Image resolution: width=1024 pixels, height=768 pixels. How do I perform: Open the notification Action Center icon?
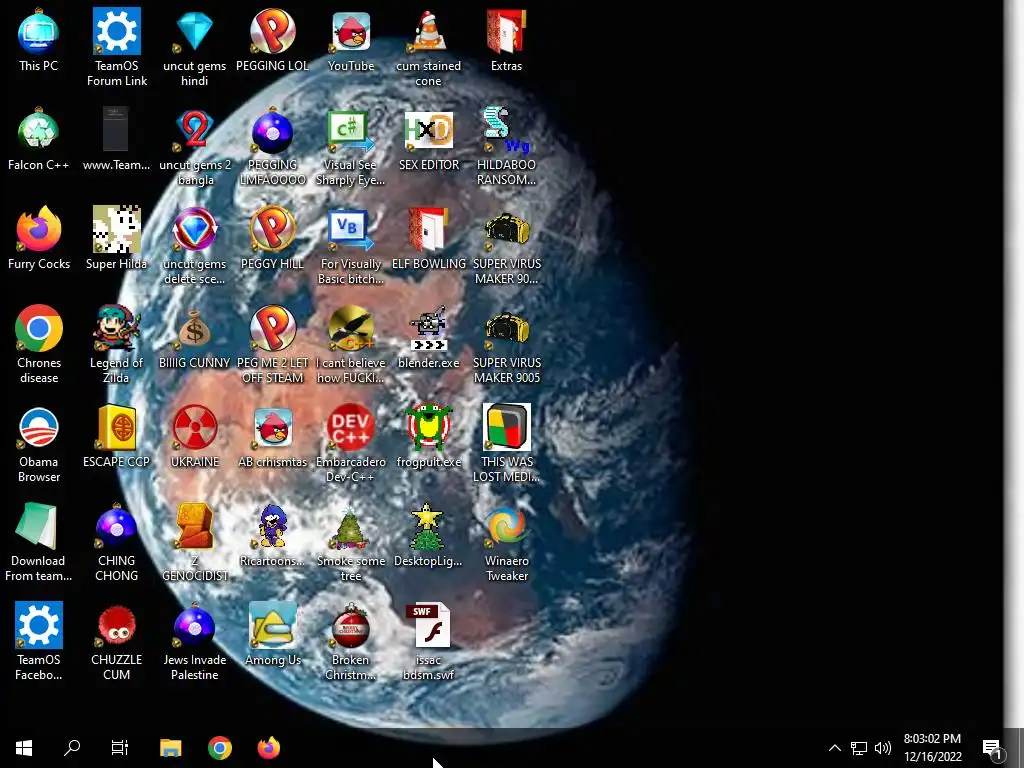pyautogui.click(x=992, y=749)
